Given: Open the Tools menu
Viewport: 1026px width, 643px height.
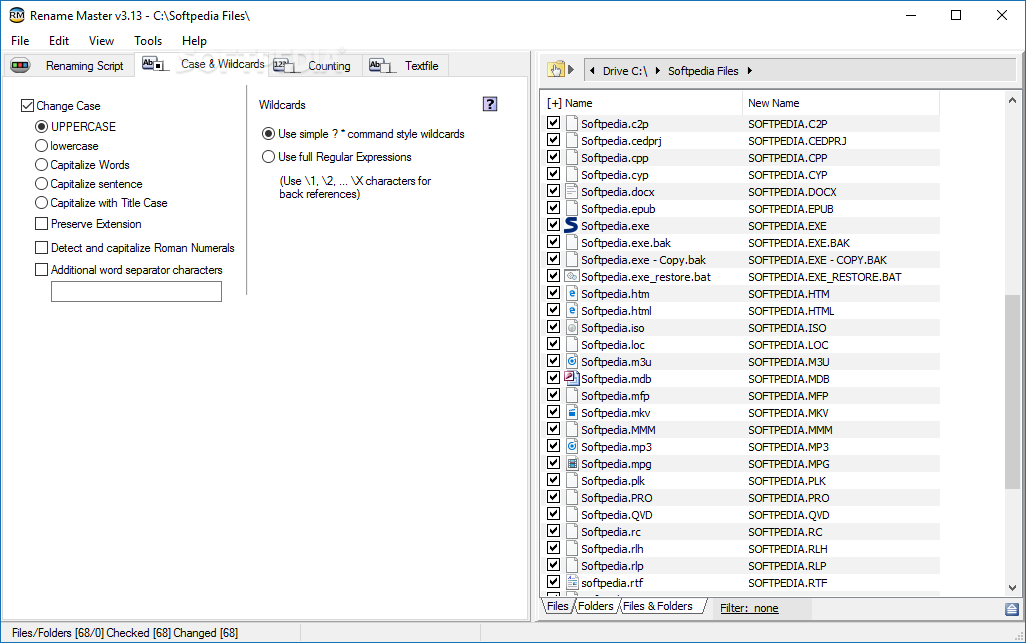Looking at the screenshot, I should tap(148, 41).
